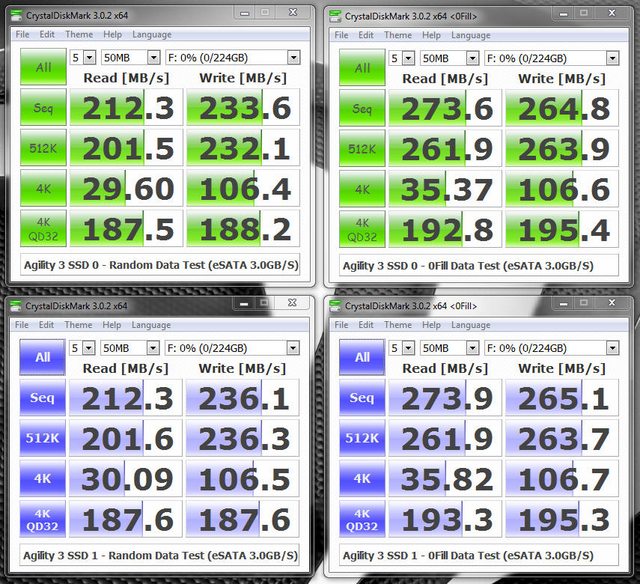Select 4K QD32 read result 193.3
This screenshot has width=640, height=584.
tap(445, 519)
